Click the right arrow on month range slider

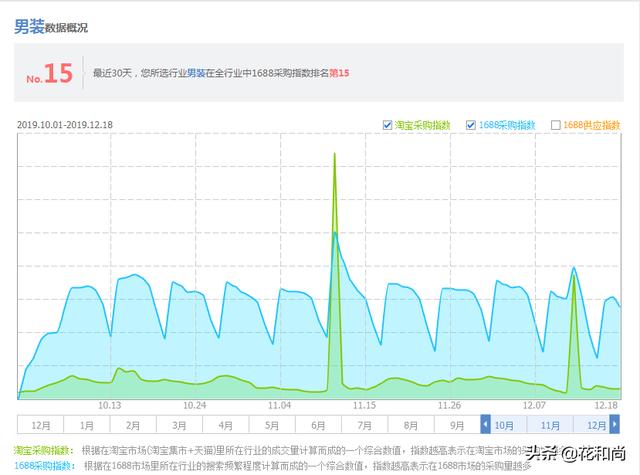[x=614, y=424]
